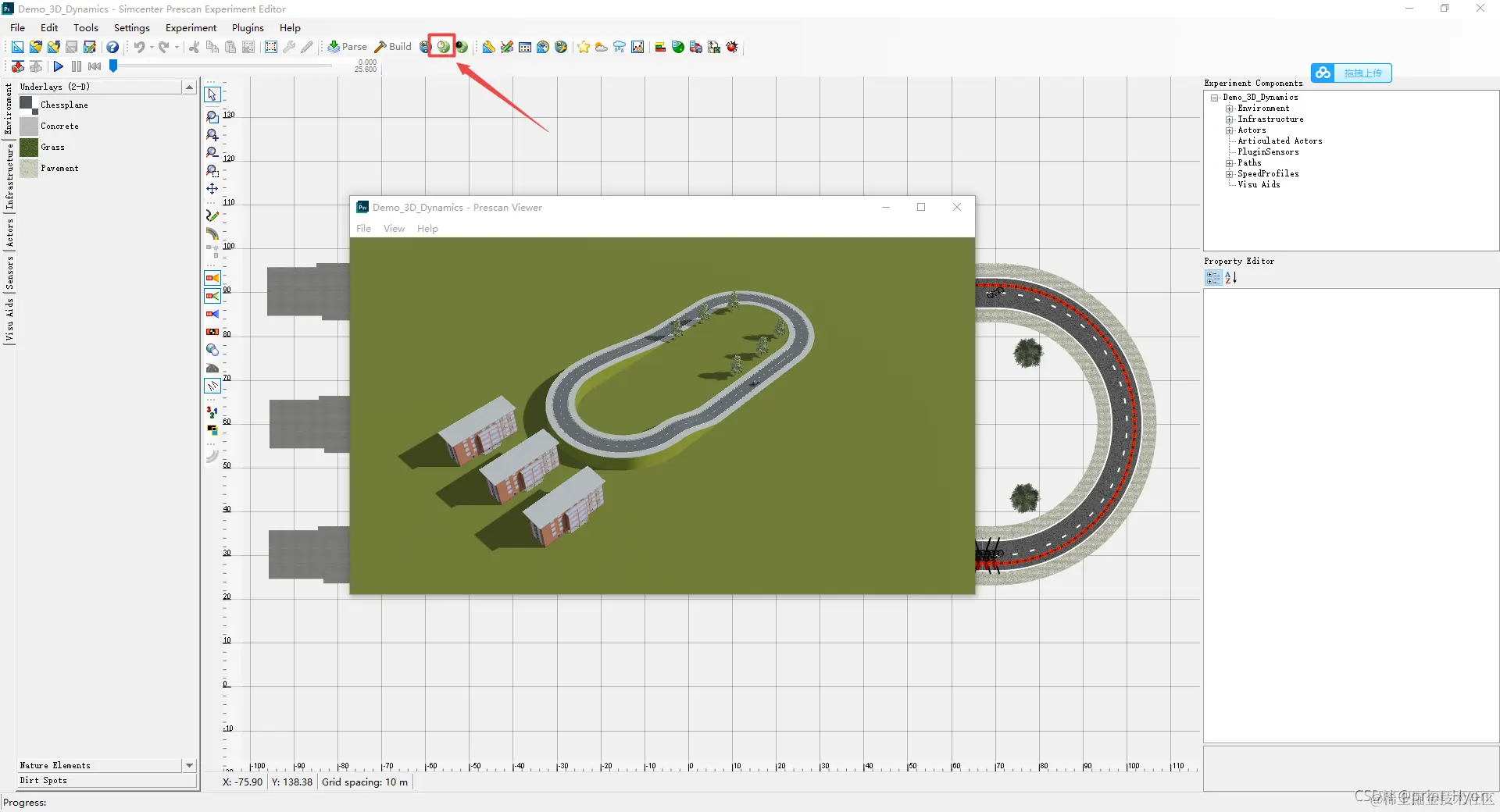Switch to the Visu Aids side tab

click(9, 320)
